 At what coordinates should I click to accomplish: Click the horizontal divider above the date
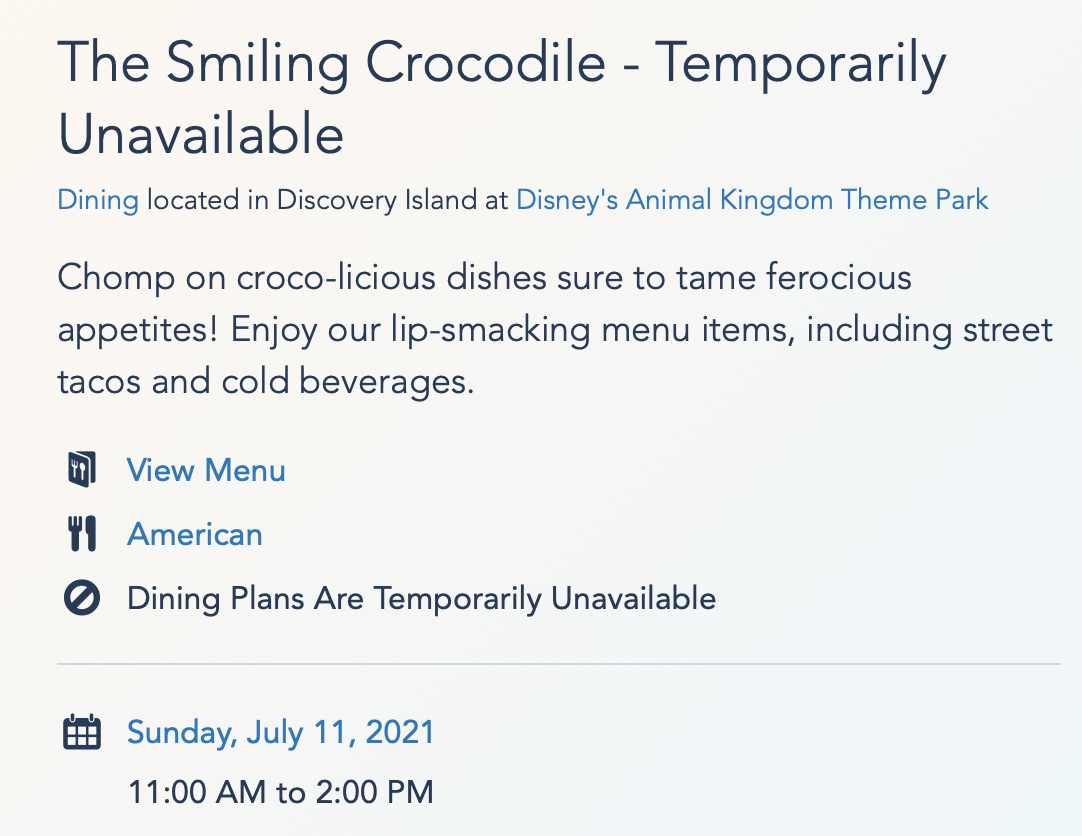559,664
